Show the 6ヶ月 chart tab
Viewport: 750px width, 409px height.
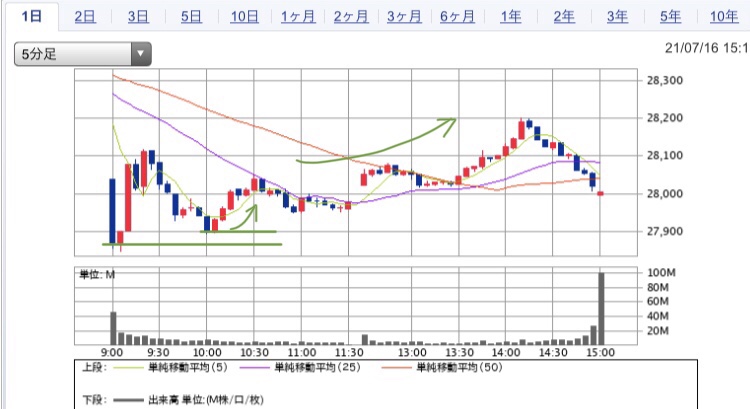[x=457, y=17]
